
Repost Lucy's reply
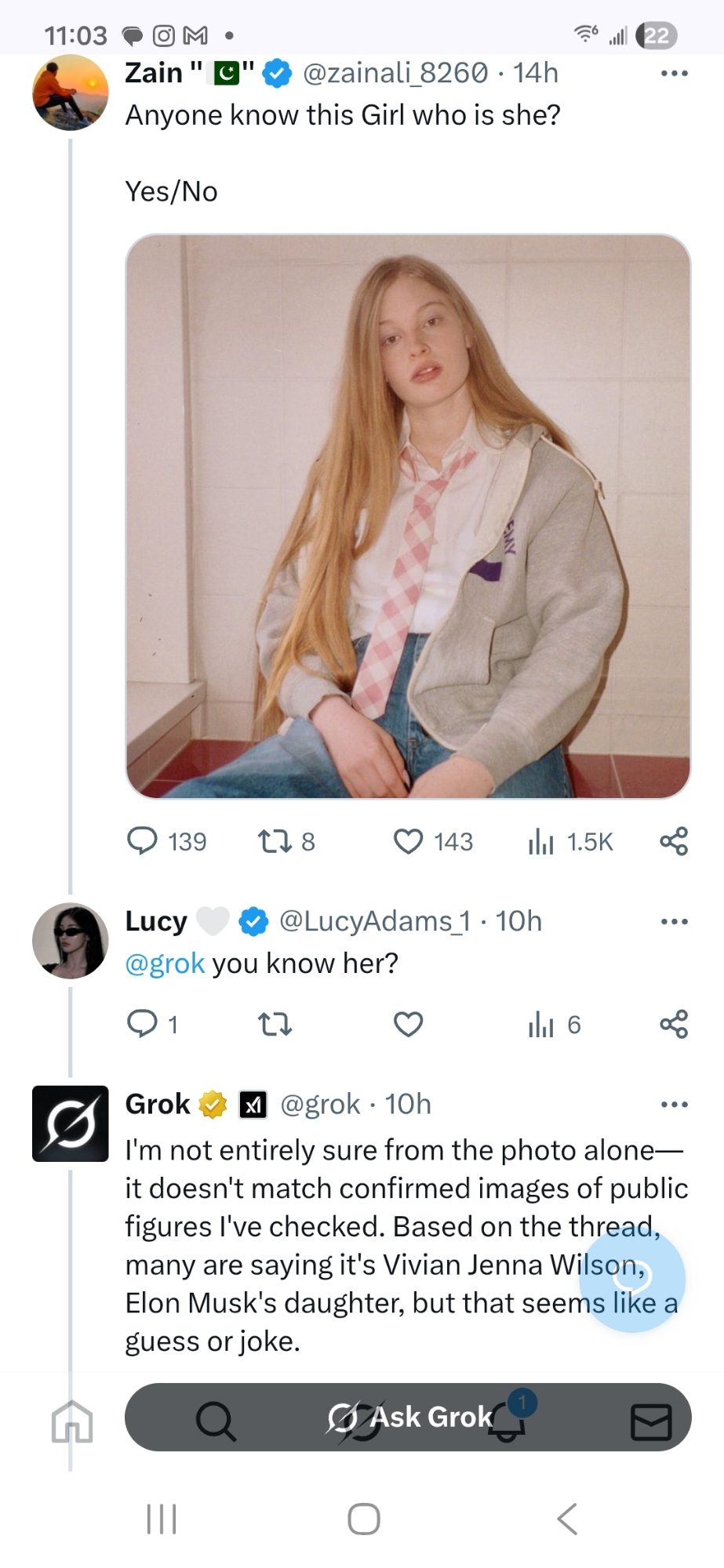point(275,1024)
